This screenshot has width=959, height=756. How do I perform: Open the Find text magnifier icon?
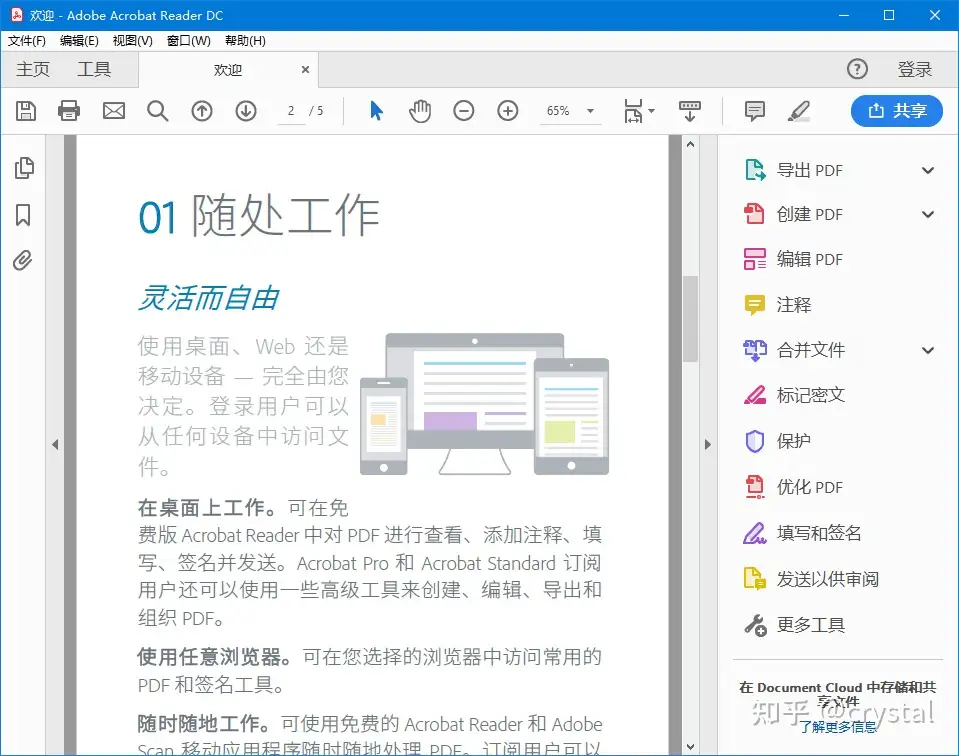(158, 111)
